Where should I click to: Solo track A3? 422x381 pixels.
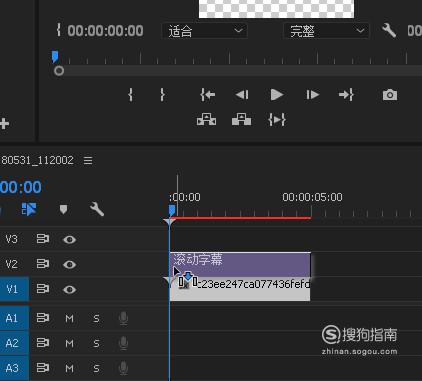click(96, 369)
